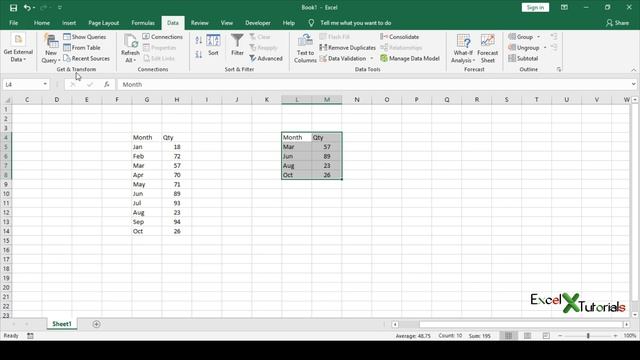Image resolution: width=640 pixels, height=360 pixels.
Task: Click the zoom out minus button
Action: click(560, 336)
